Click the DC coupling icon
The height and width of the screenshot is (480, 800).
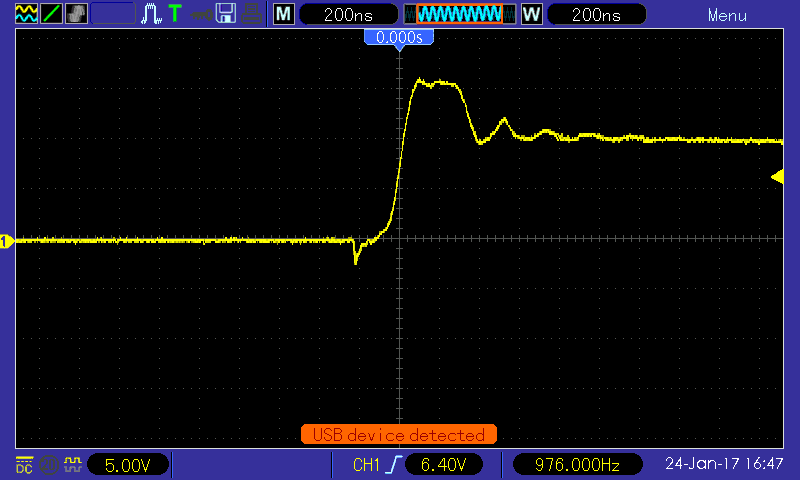pyautogui.click(x=24, y=465)
